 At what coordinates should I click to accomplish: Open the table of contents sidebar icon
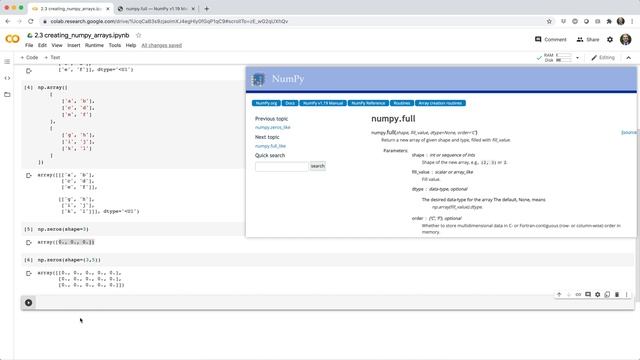click(x=7, y=62)
